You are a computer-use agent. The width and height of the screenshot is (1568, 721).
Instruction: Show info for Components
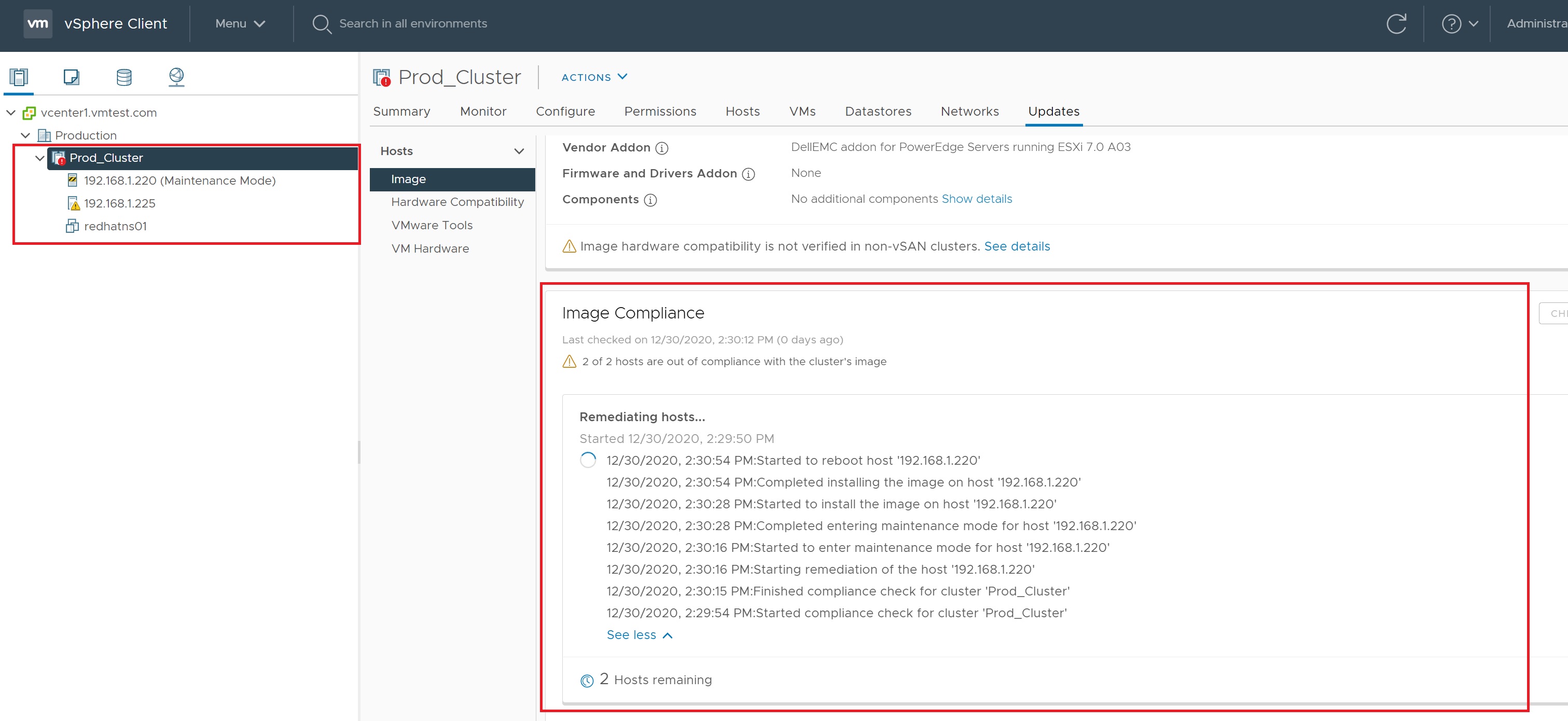(650, 200)
